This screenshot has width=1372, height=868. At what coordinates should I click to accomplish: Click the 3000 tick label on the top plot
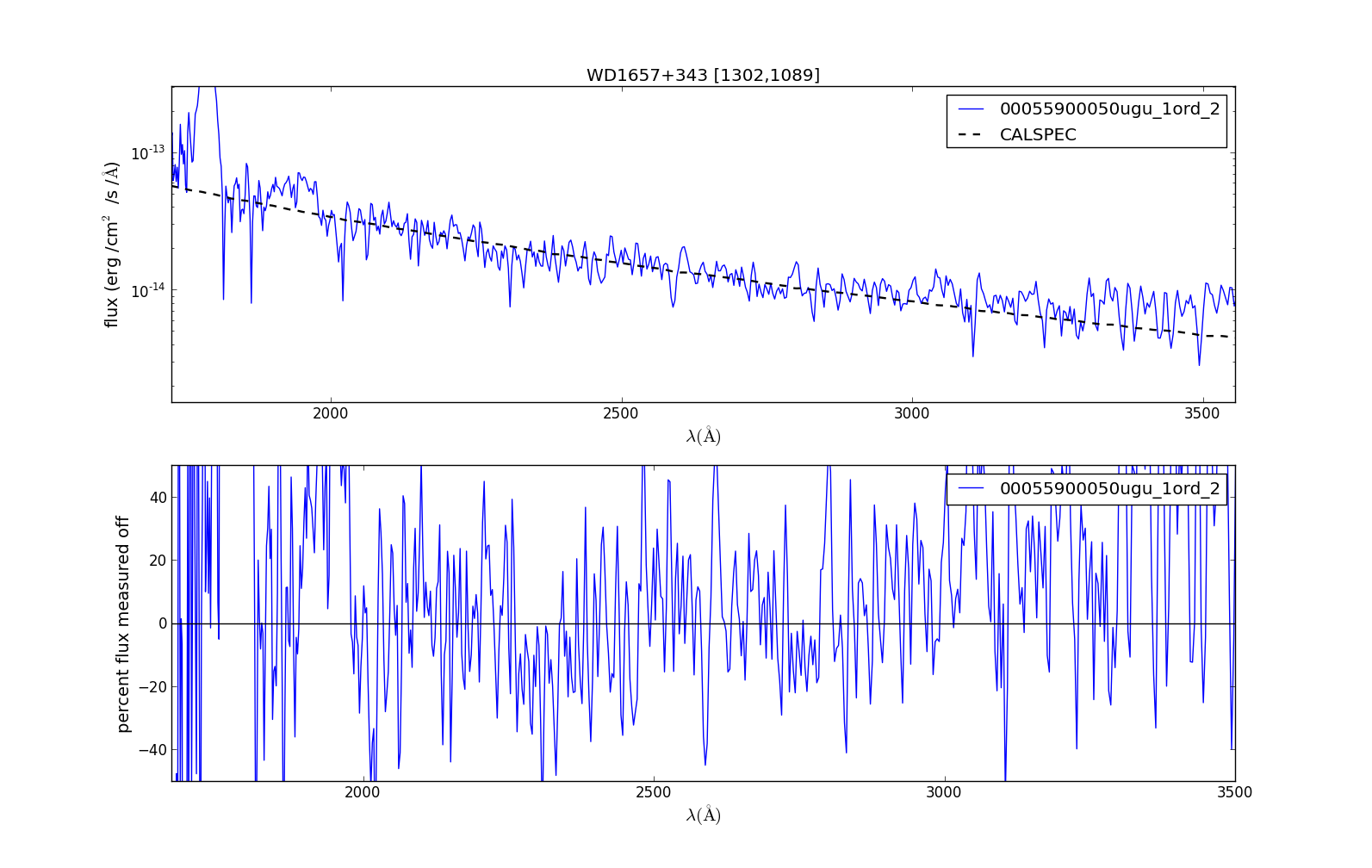[x=912, y=413]
